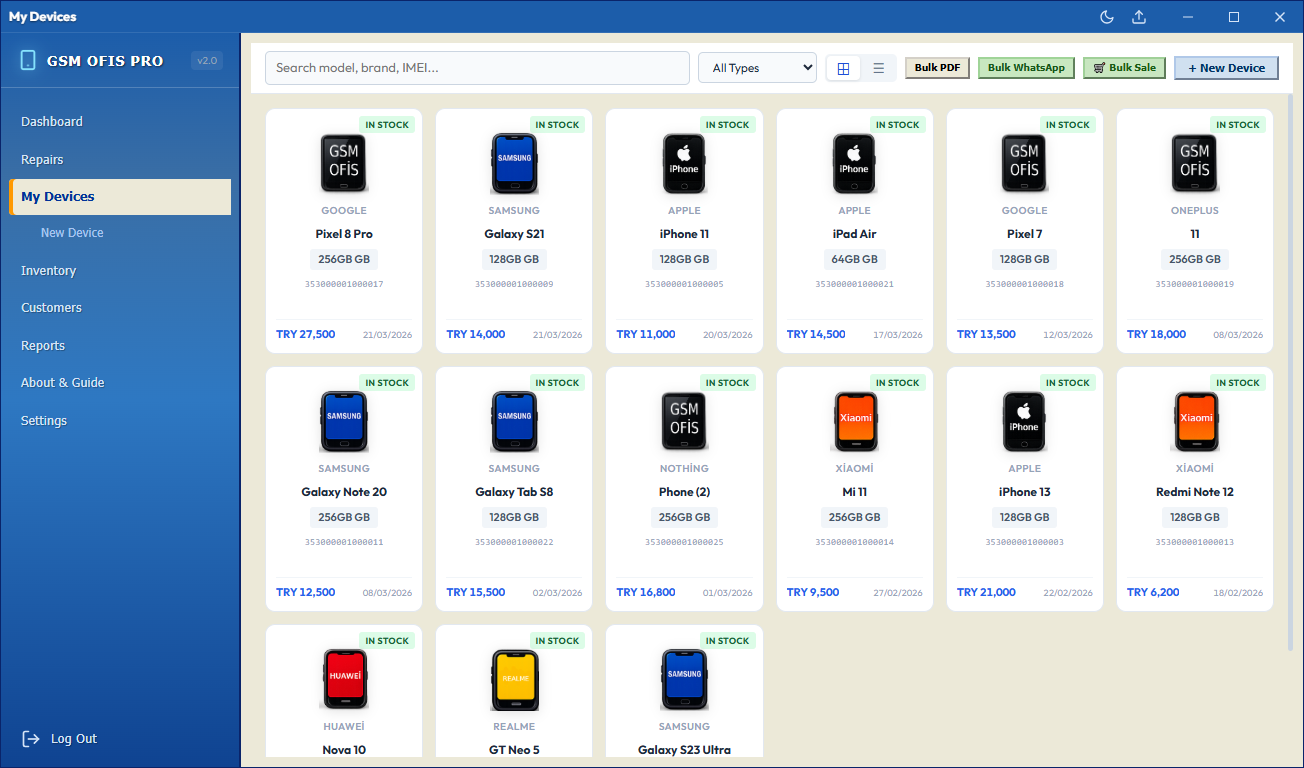Click the TRY 21,000 price on iPhone 13
1304x768 pixels.
(x=986, y=592)
